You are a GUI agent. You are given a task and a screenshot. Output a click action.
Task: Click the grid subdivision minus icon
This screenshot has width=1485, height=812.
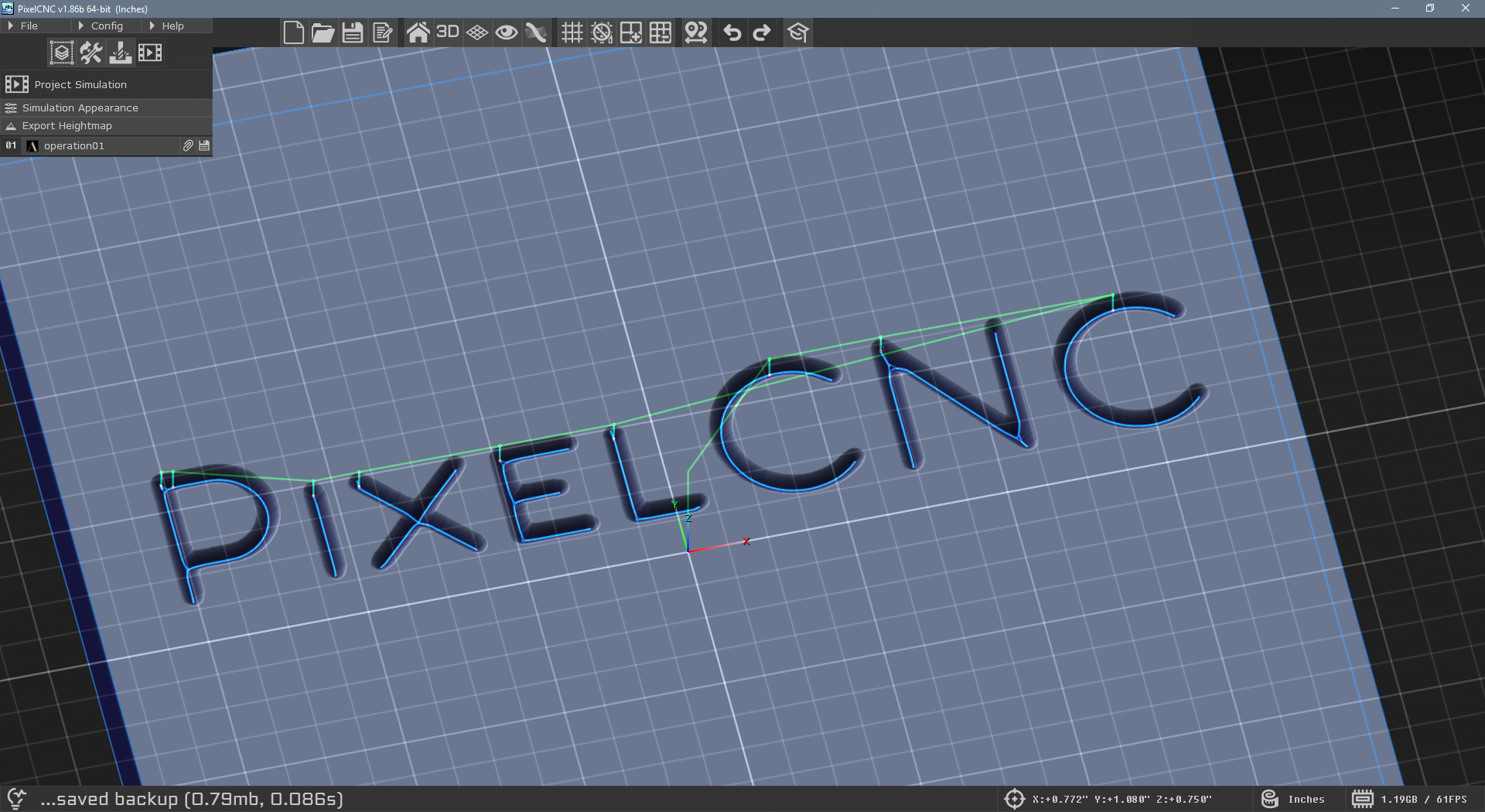[x=660, y=32]
